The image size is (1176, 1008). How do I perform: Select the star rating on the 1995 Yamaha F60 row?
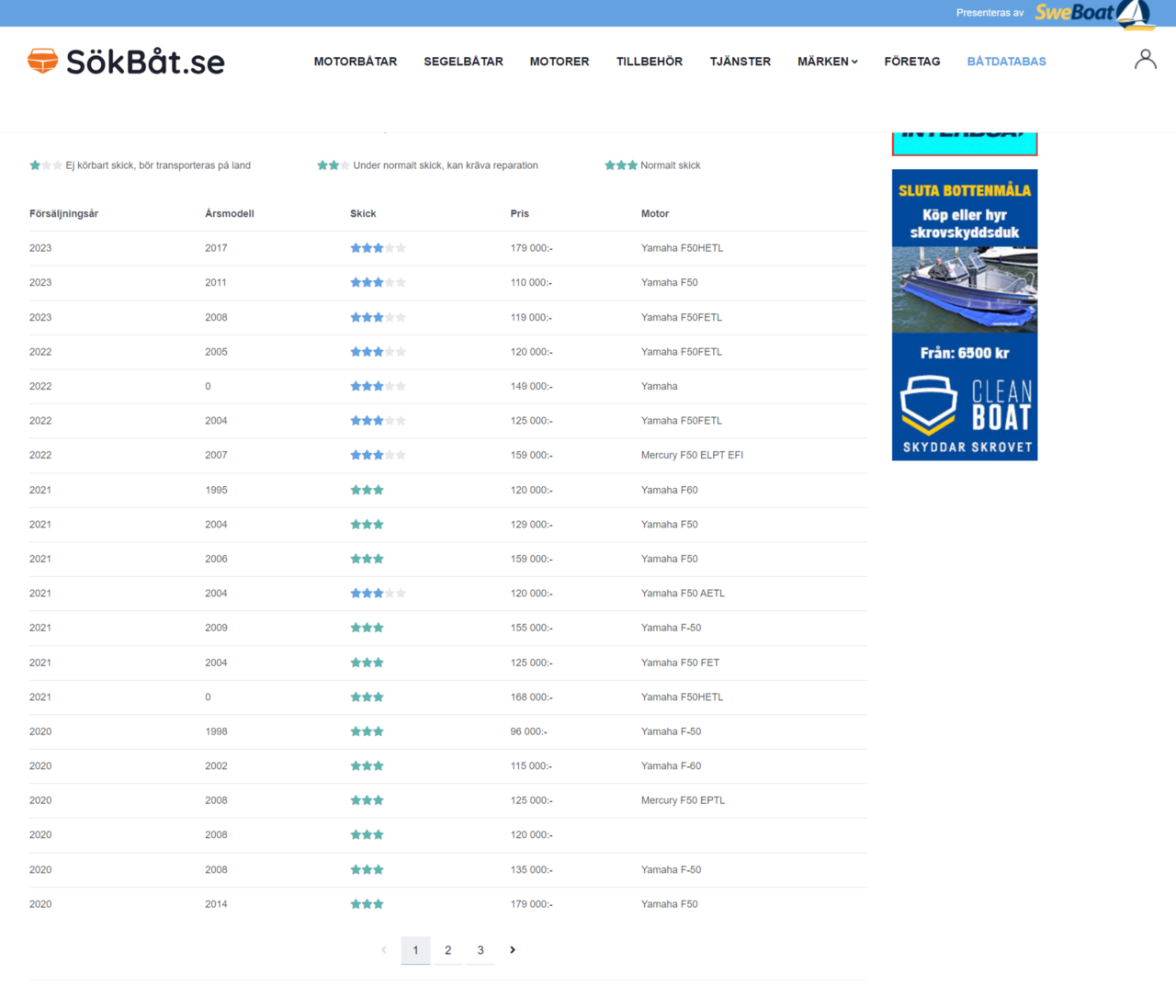(367, 490)
